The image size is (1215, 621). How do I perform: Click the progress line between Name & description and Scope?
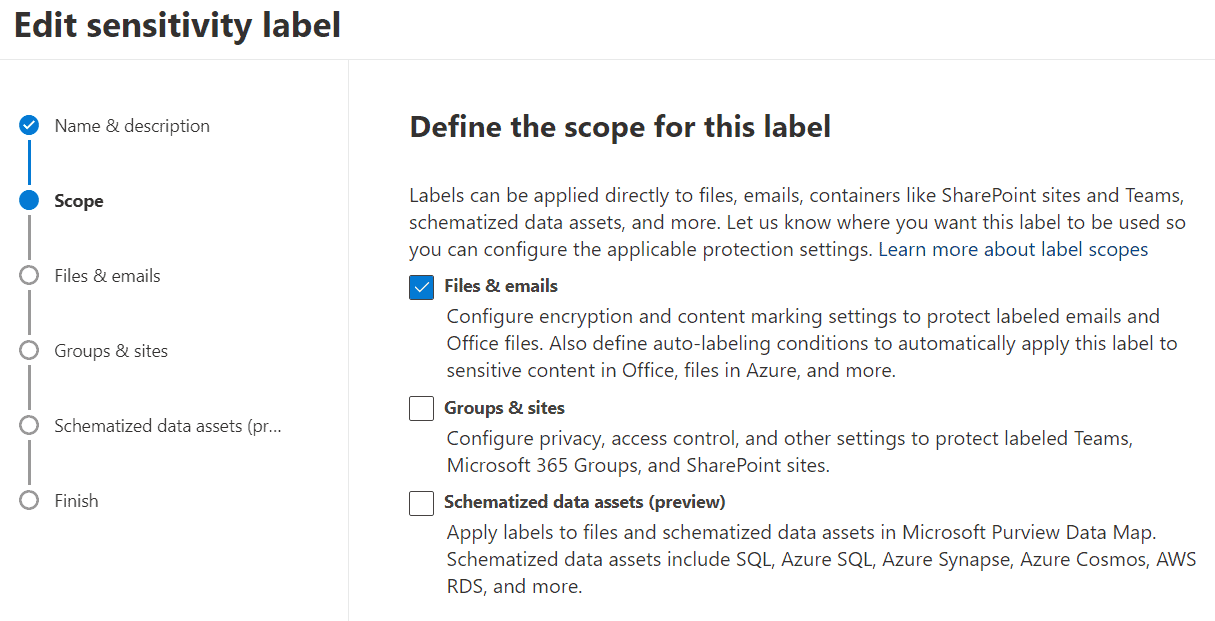29,162
